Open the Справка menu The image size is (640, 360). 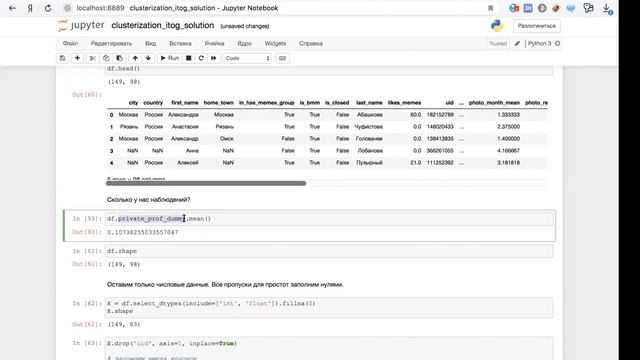pos(311,43)
